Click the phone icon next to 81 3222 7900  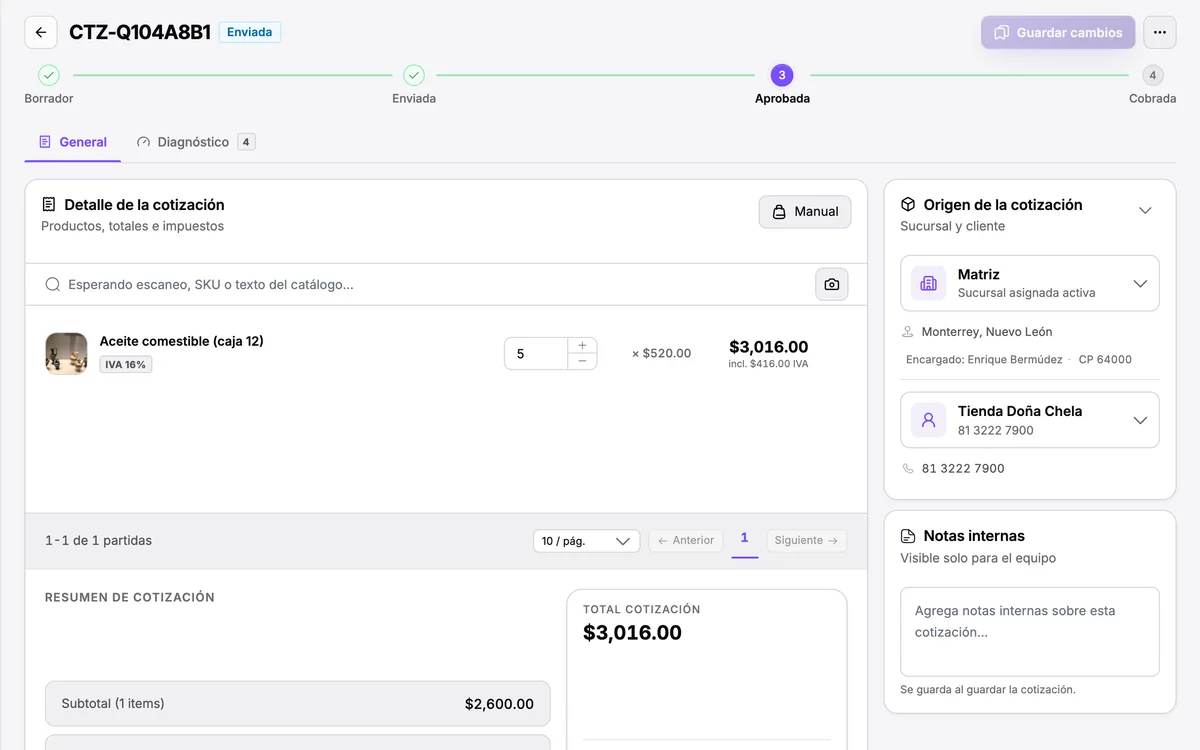click(x=908, y=468)
